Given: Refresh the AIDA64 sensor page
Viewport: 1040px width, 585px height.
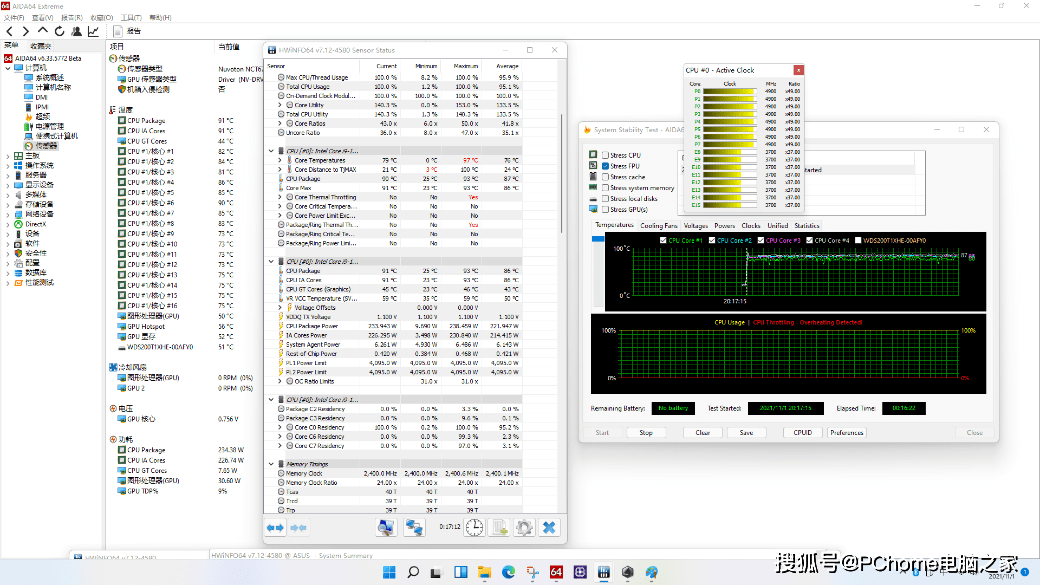Looking at the screenshot, I should pyautogui.click(x=60, y=31).
